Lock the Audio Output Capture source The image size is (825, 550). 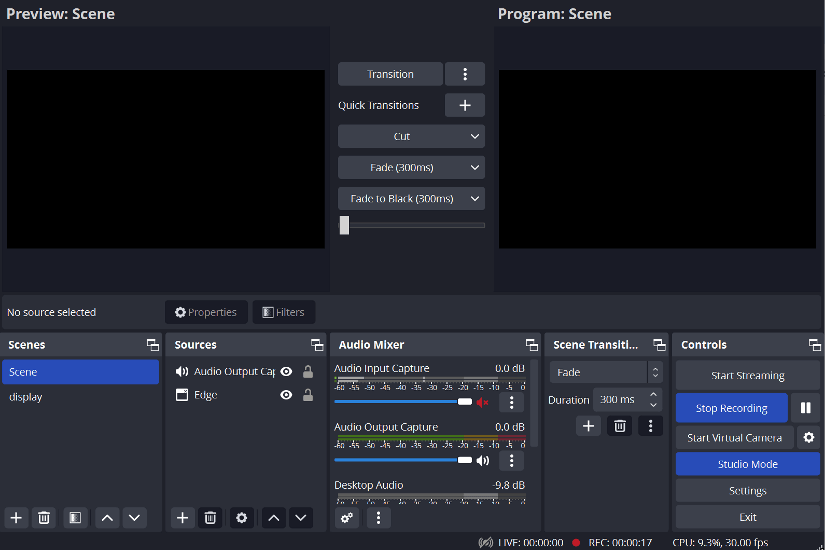tap(308, 372)
